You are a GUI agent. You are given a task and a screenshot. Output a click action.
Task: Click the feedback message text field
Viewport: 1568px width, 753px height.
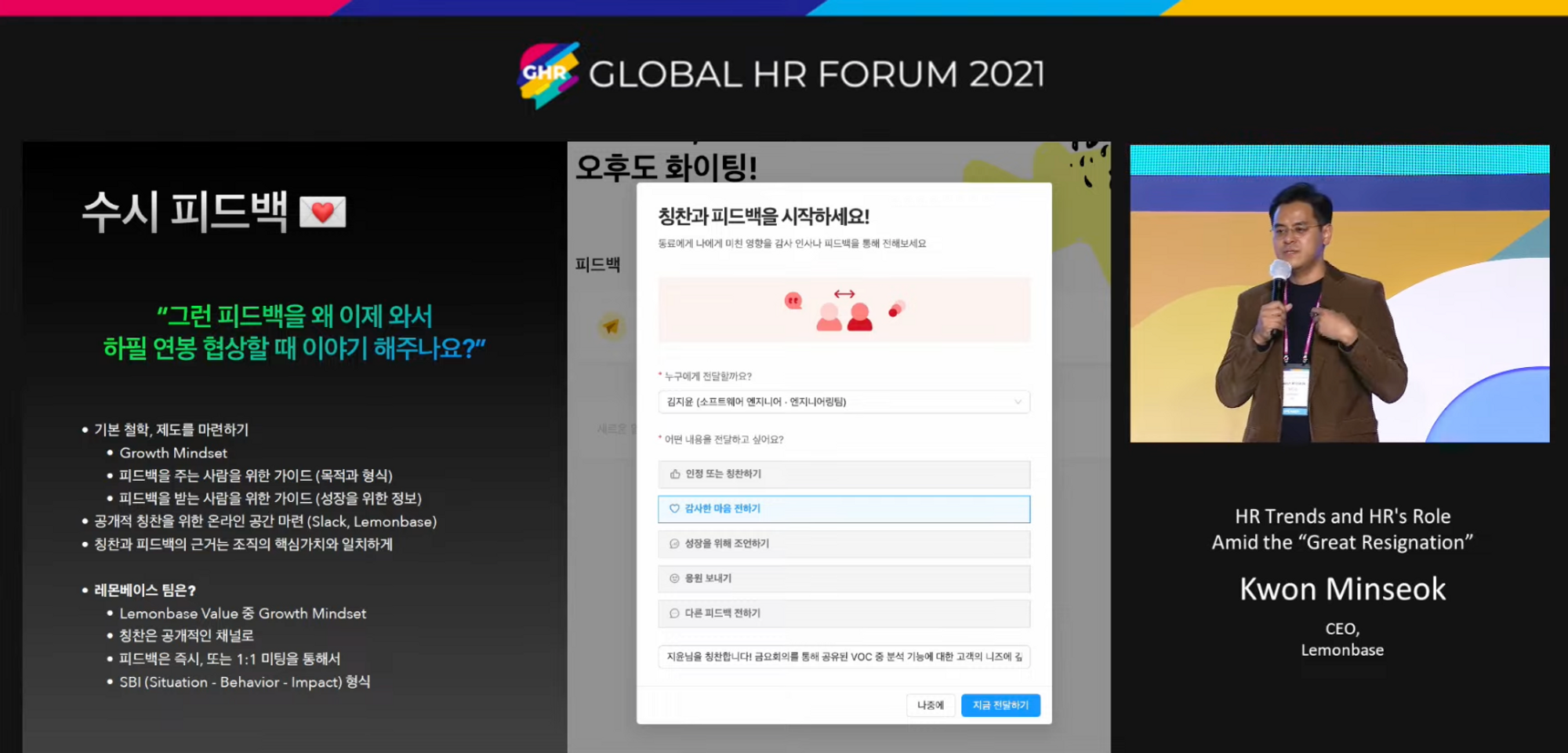[844, 657]
